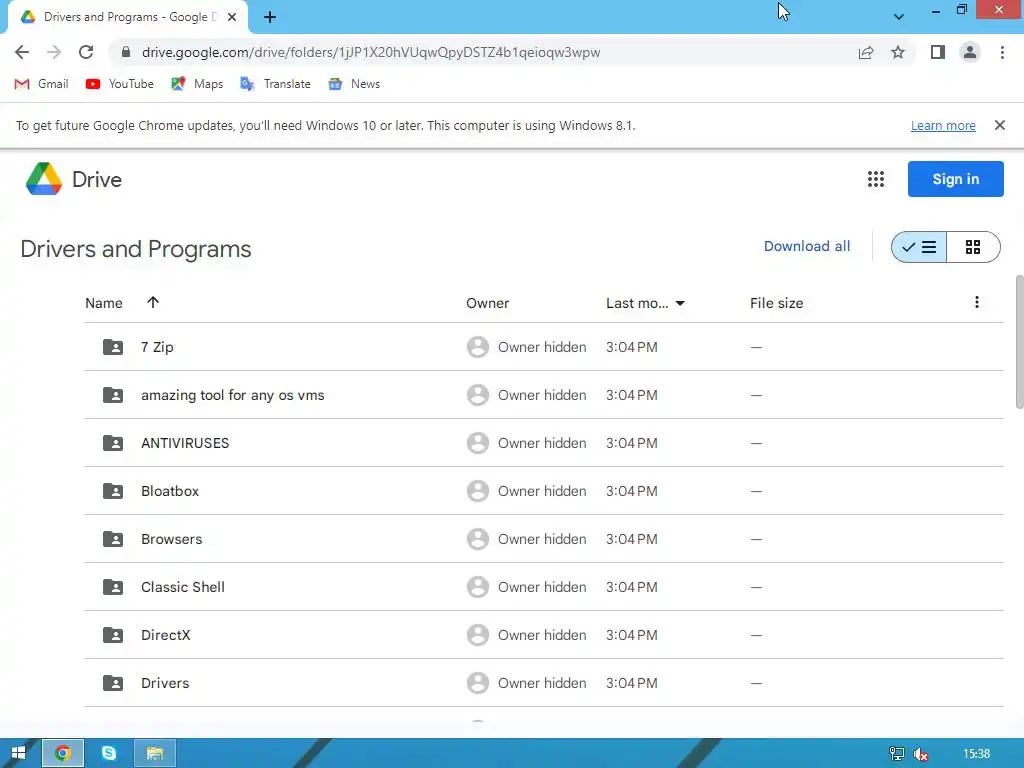Click the owner avatar in the 7 Zip row
This screenshot has width=1024, height=768.
click(478, 347)
